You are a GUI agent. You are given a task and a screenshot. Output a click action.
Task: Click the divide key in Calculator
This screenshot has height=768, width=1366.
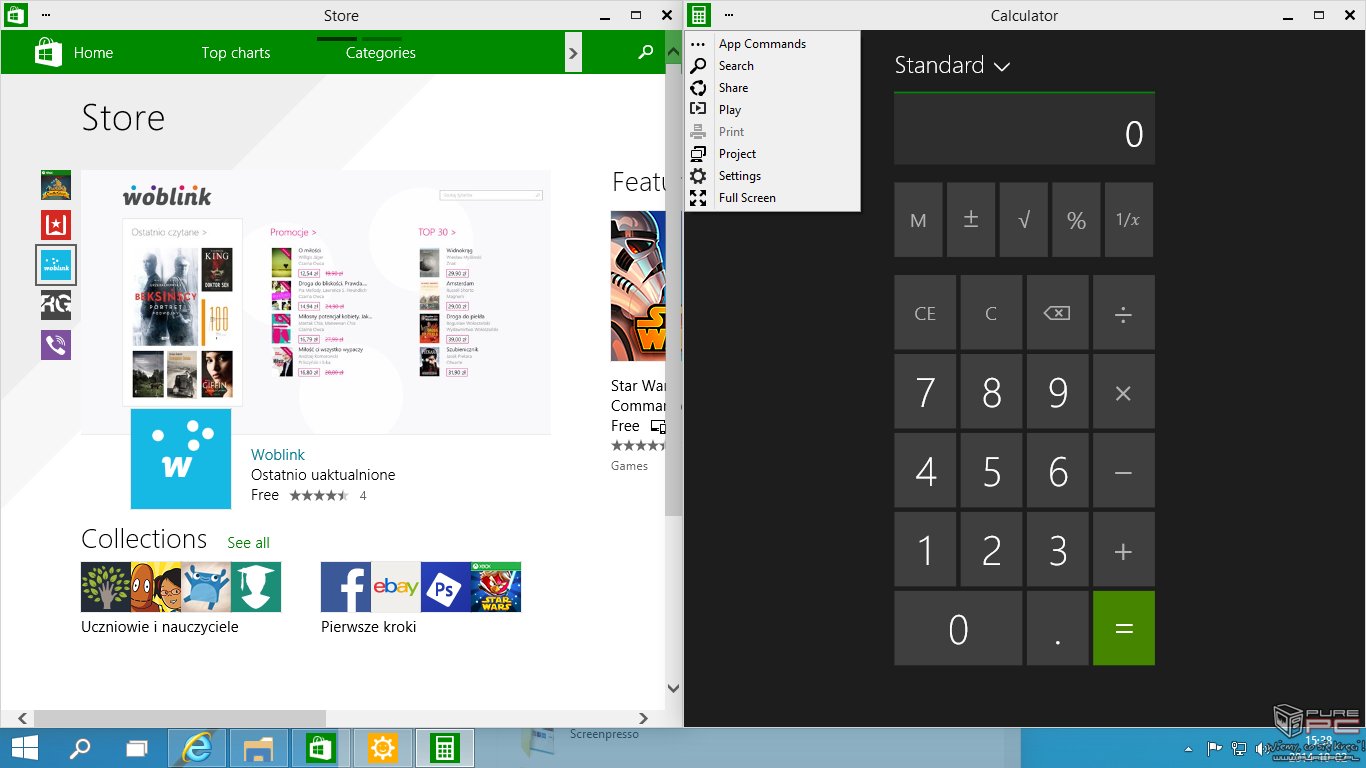tap(1124, 313)
